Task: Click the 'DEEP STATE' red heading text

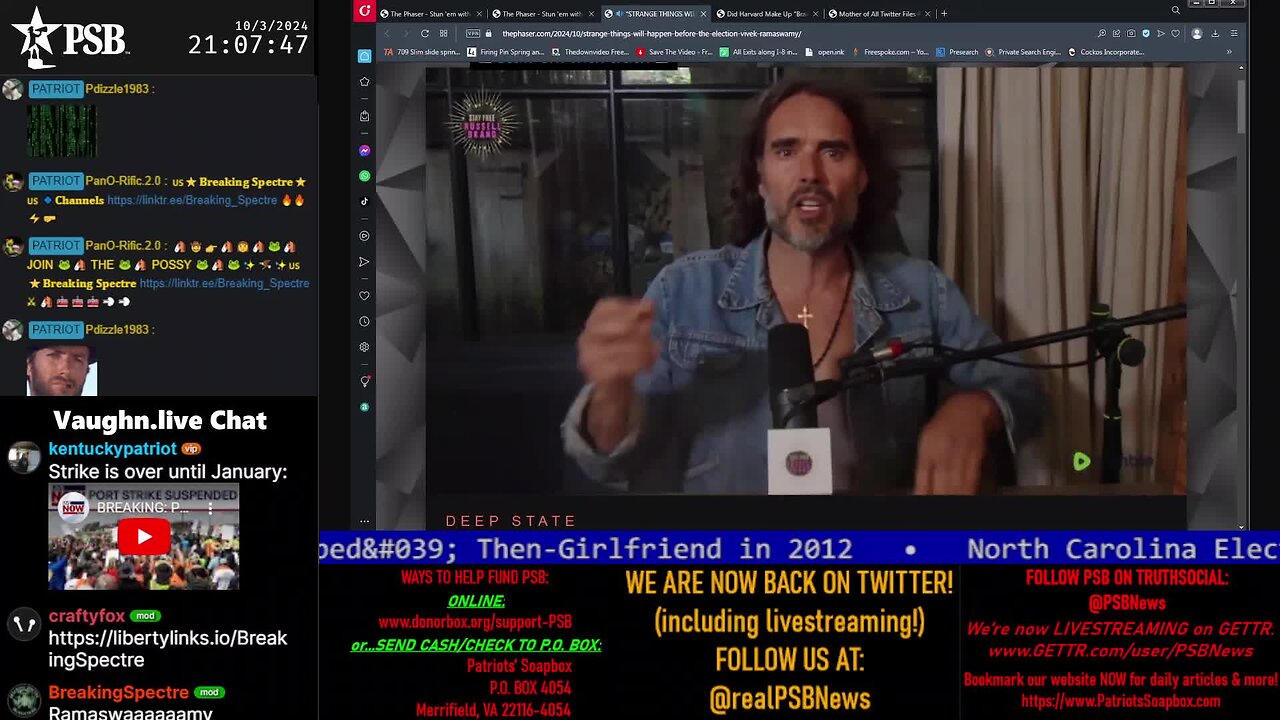Action: (511, 521)
